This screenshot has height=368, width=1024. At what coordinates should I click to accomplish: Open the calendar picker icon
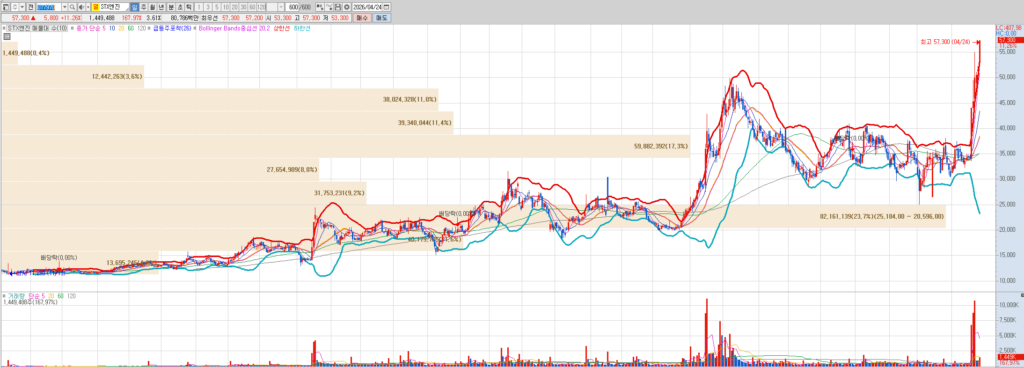(387, 7)
